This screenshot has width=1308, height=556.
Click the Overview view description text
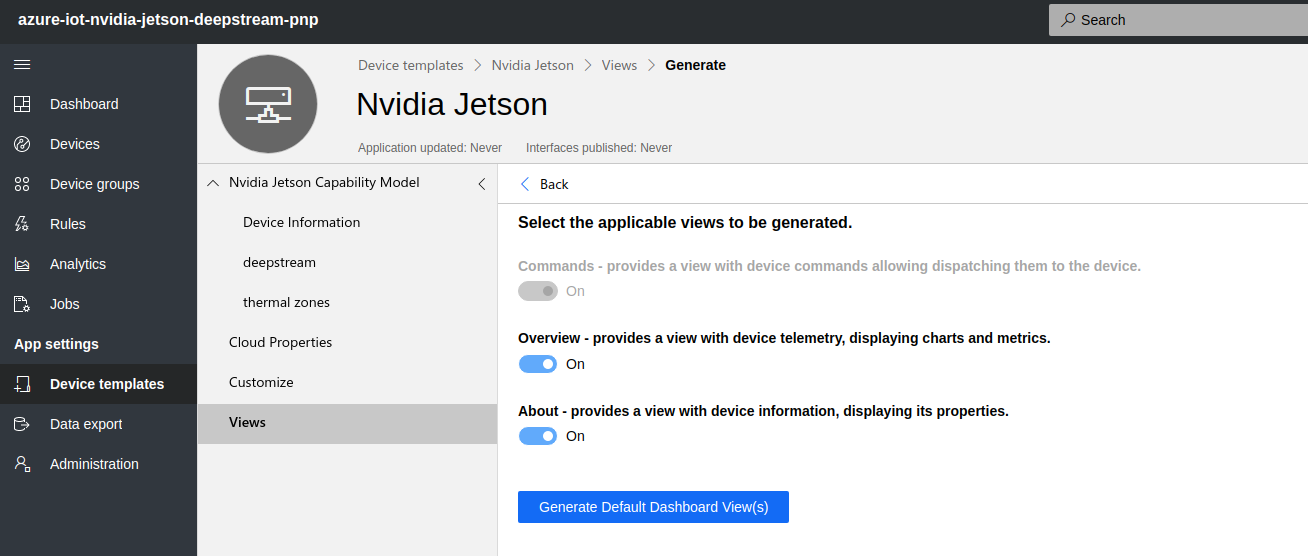click(x=784, y=338)
